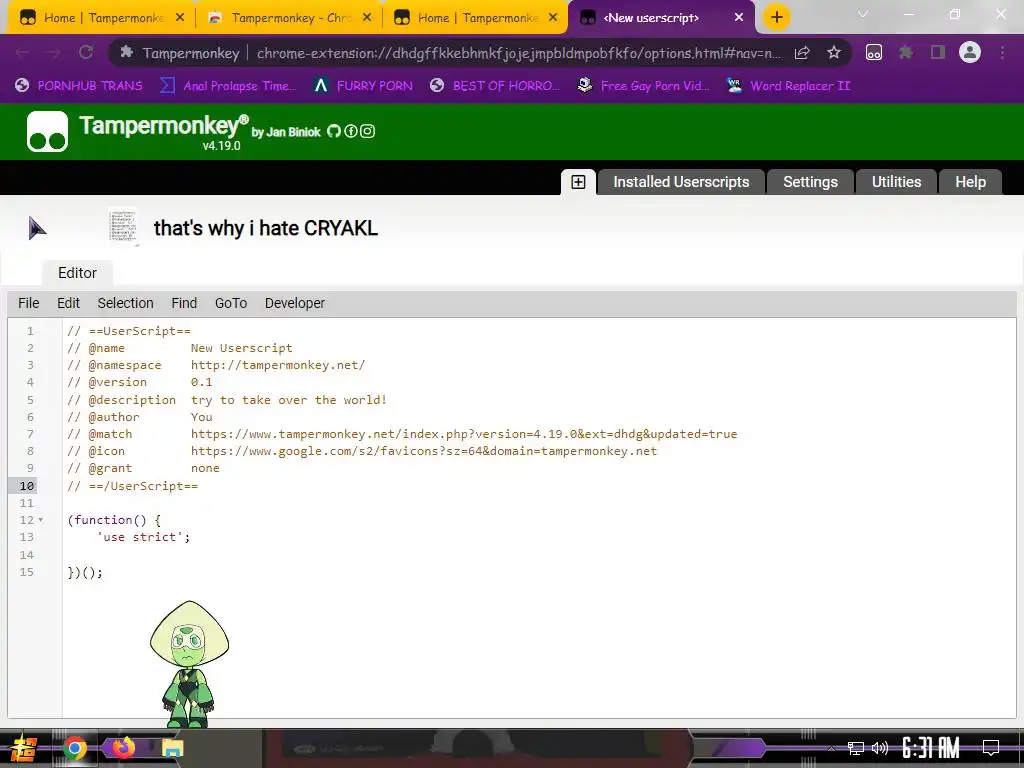The image size is (1024, 768).
Task: Click the share page icon in address bar
Action: tap(802, 53)
